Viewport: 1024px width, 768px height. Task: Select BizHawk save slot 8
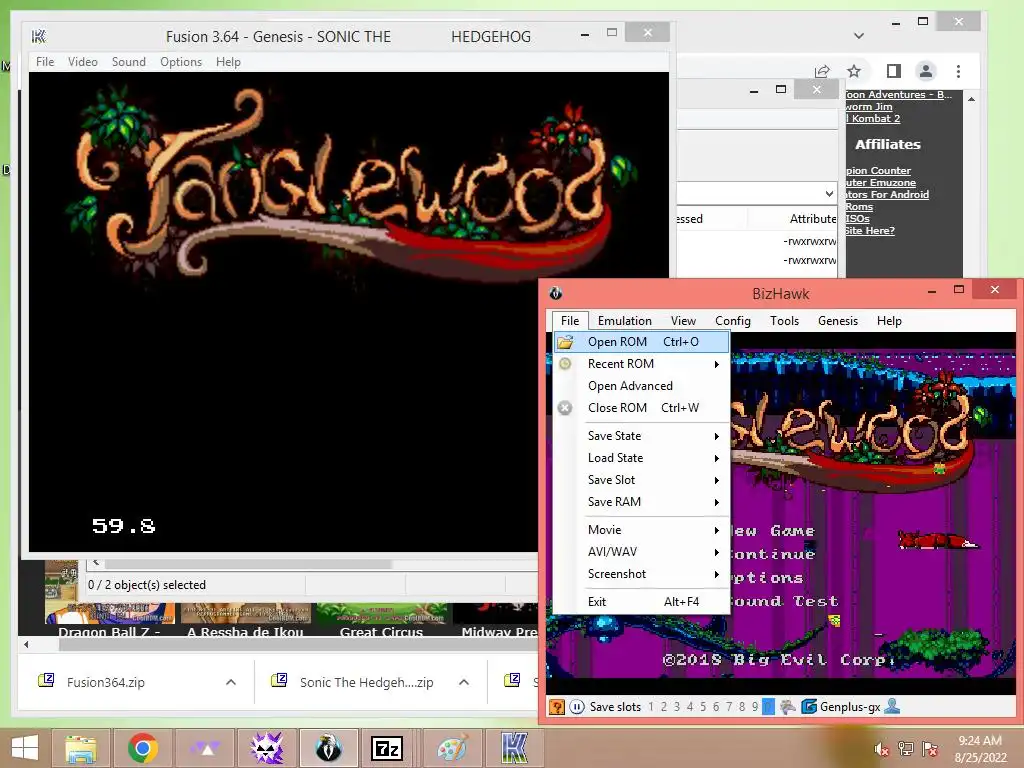(742, 707)
